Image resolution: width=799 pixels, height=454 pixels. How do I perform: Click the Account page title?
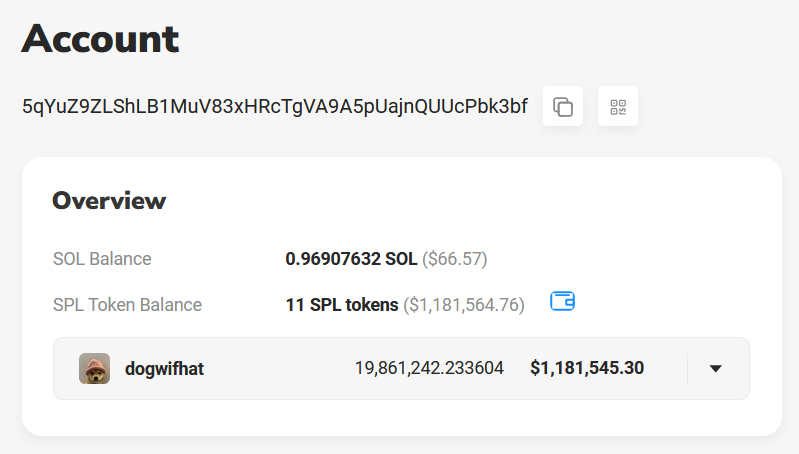tap(100, 39)
